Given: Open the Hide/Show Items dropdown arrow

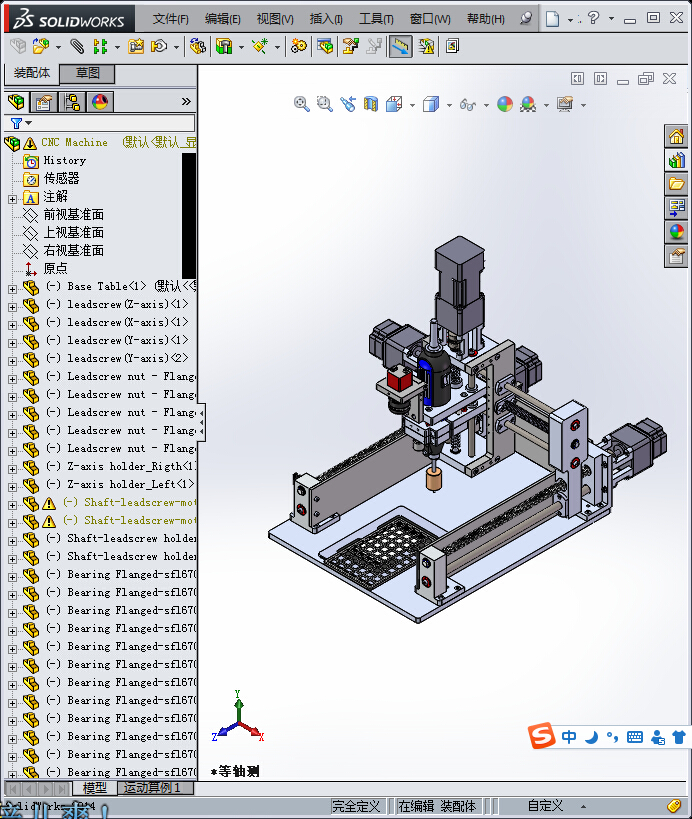Looking at the screenshot, I should point(486,106).
